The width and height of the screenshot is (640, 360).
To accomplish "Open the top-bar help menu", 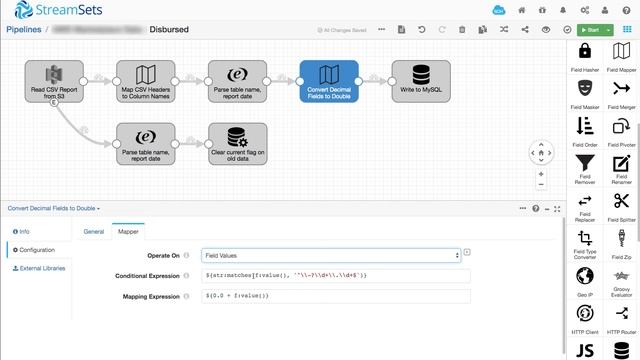I will point(627,10).
